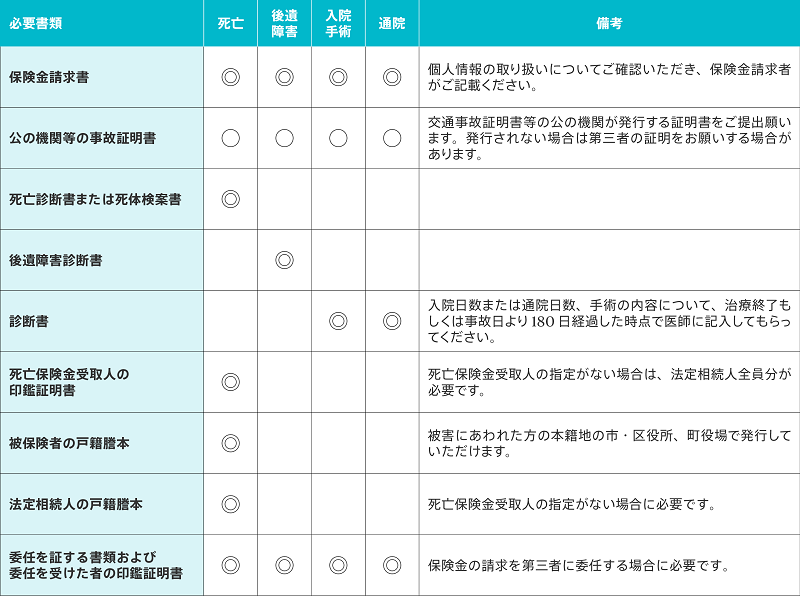
Task: Click circle for 公の機関等の事故証明書 under 後遺障害
Action: tap(284, 138)
